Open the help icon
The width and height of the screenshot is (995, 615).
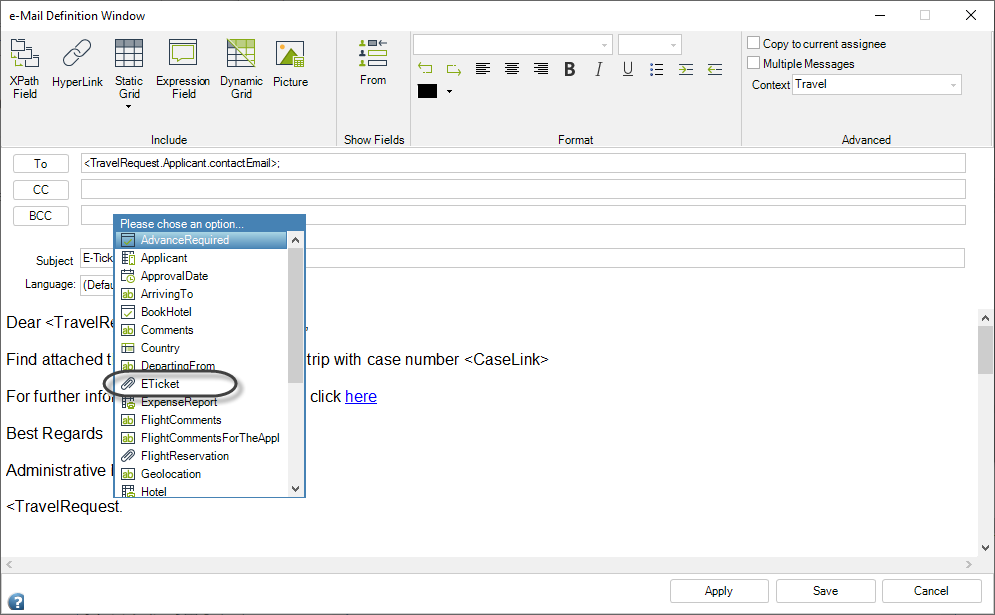tap(16, 601)
